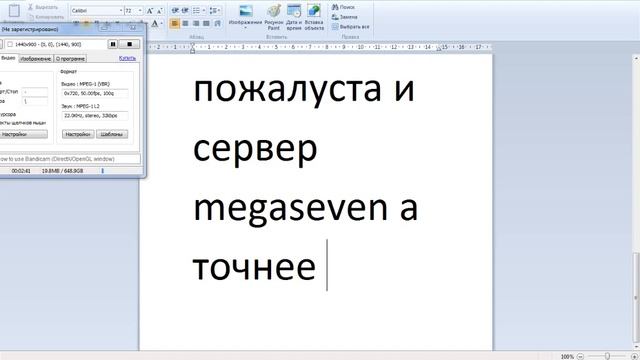Viewport: 640px width, 360px height.
Task: Click the Купить link in Bandicam
Action: [127, 58]
